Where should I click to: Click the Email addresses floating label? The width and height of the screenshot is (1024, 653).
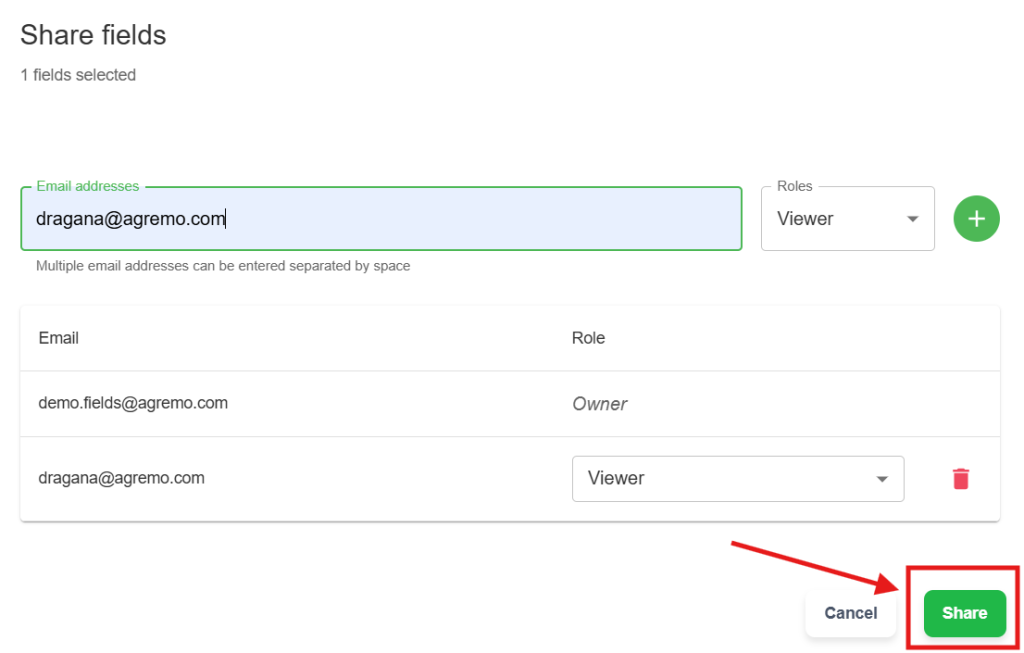88,186
